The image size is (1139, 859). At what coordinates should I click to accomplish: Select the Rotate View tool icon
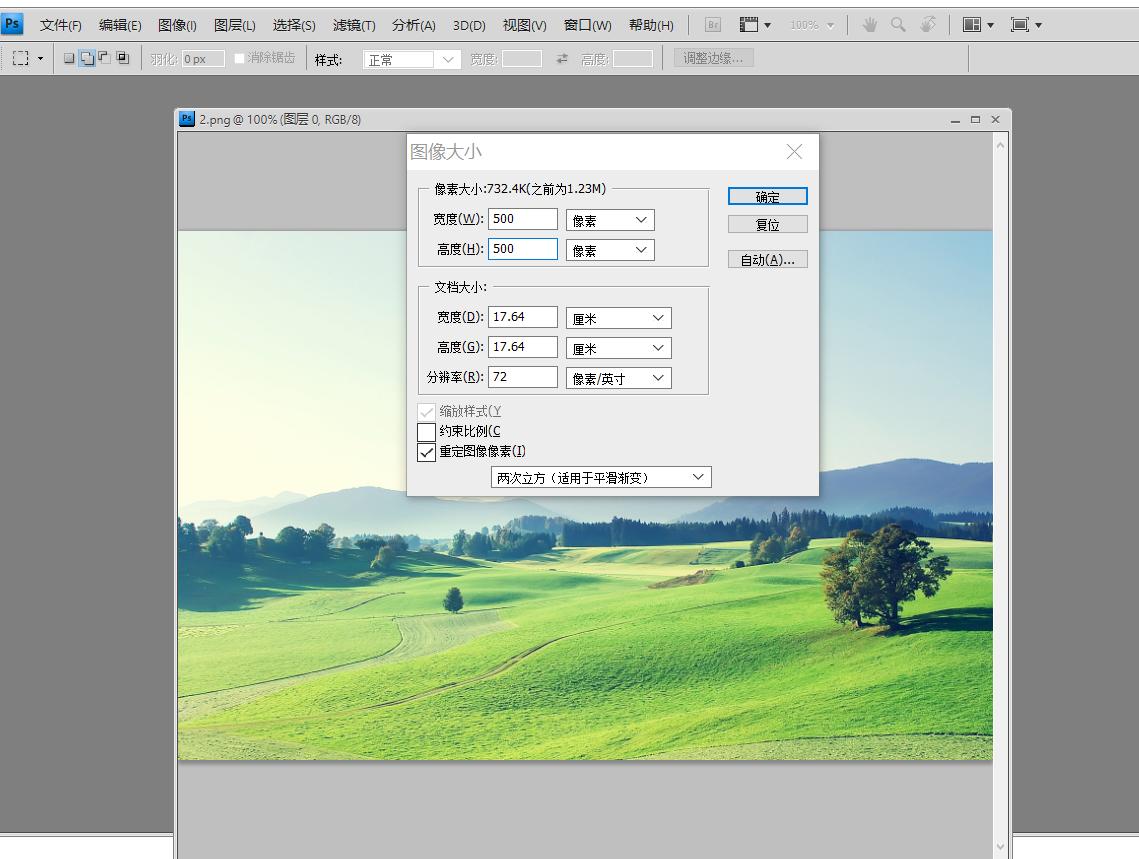(x=928, y=25)
